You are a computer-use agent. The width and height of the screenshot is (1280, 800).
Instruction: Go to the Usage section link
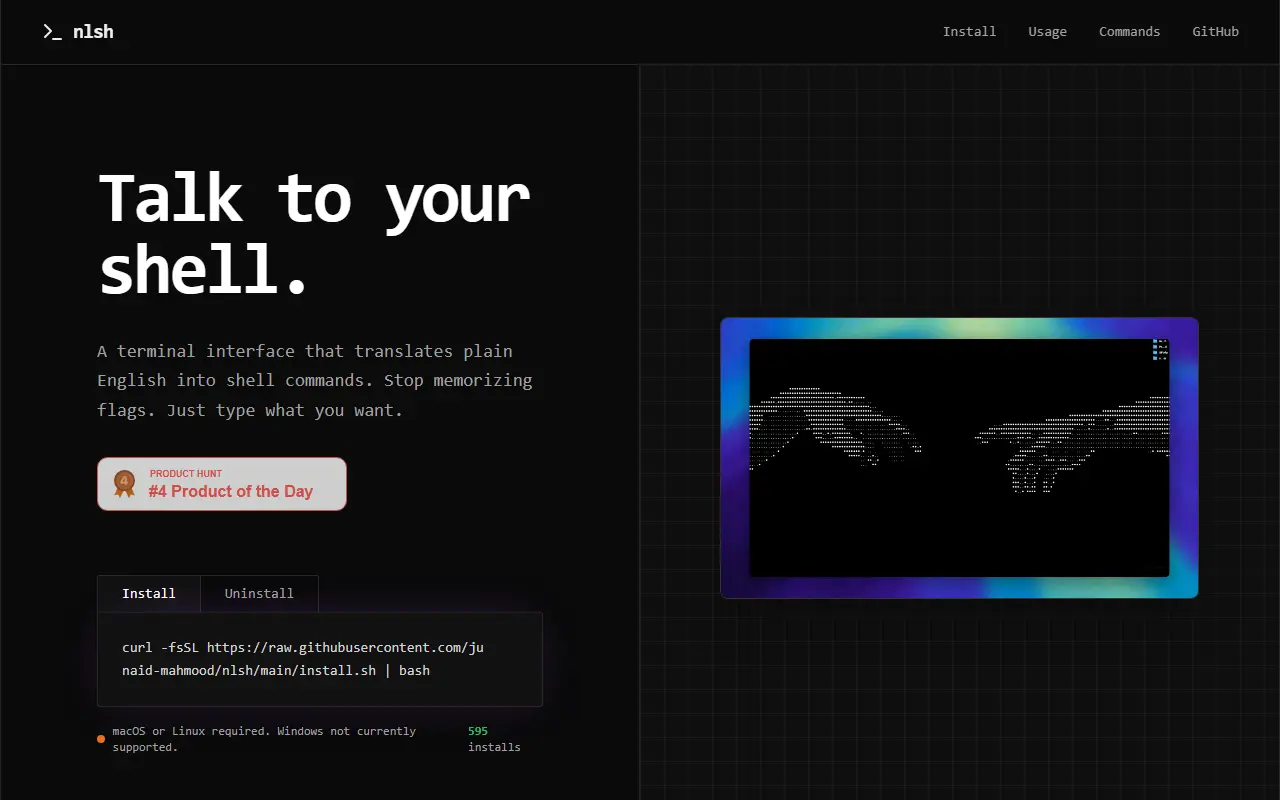(x=1047, y=32)
